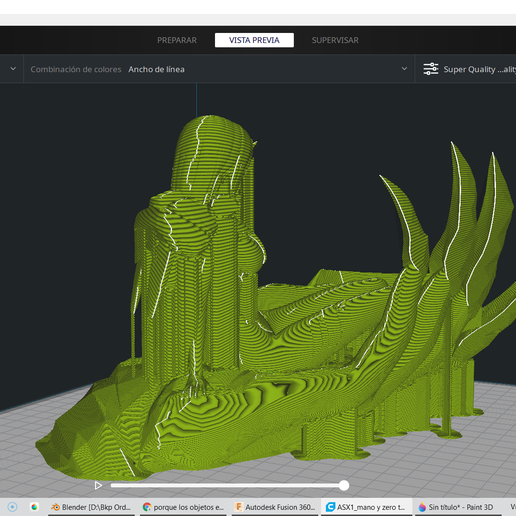Switch to Chrome window 'porque los objetos'
The width and height of the screenshot is (516, 516).
183,507
